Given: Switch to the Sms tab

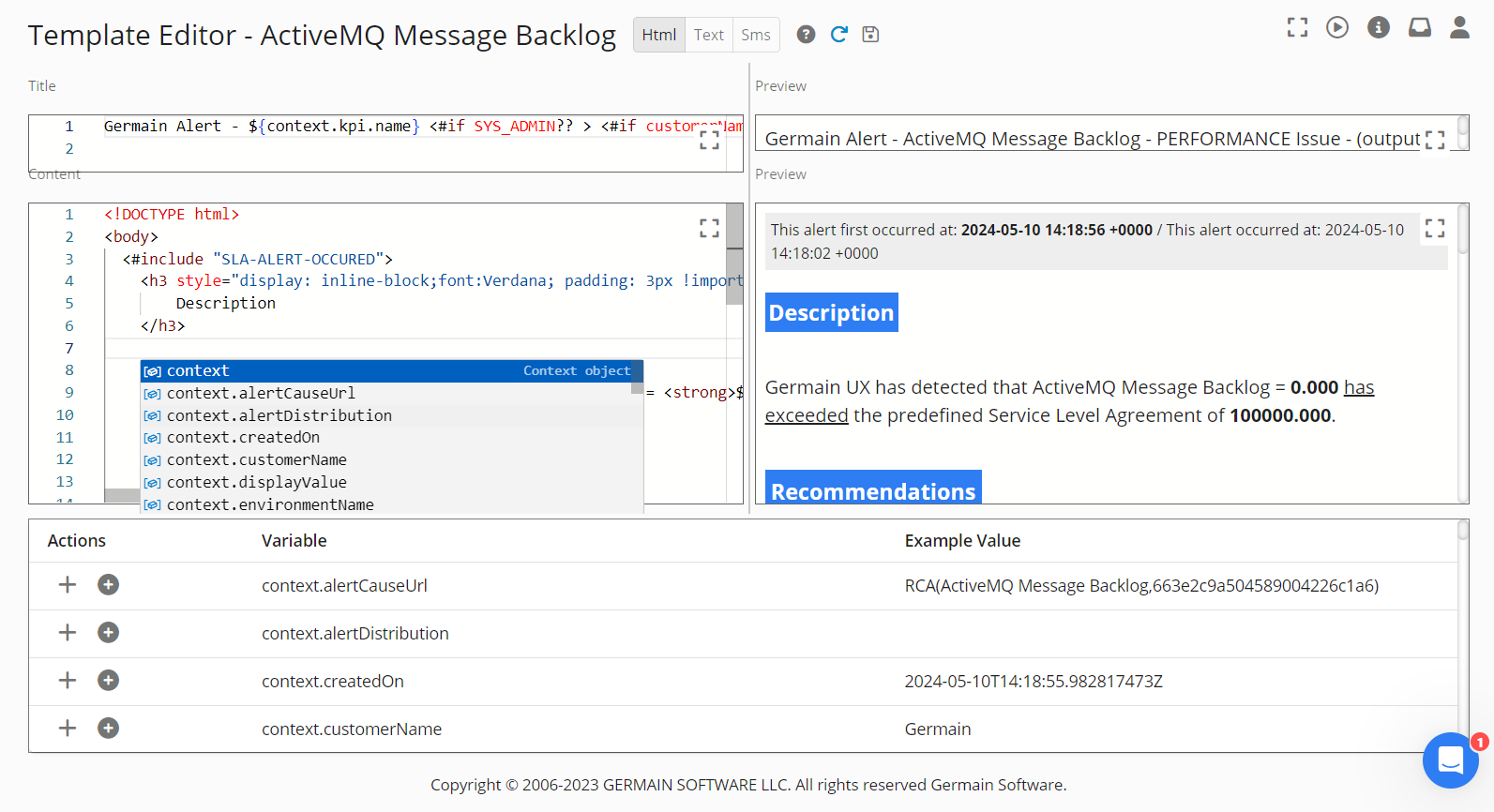Looking at the screenshot, I should pos(755,35).
